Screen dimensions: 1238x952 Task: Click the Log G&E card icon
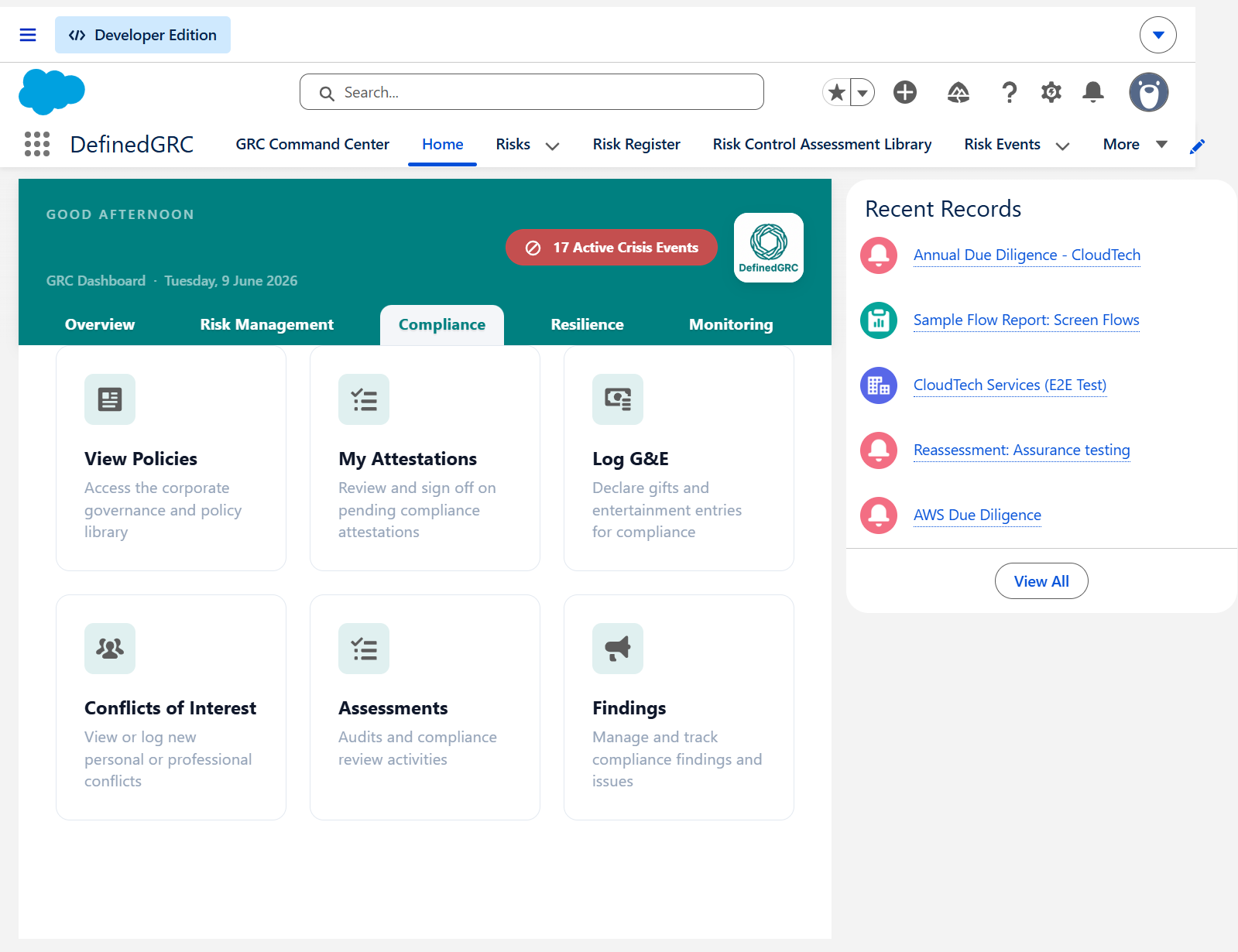coord(618,399)
